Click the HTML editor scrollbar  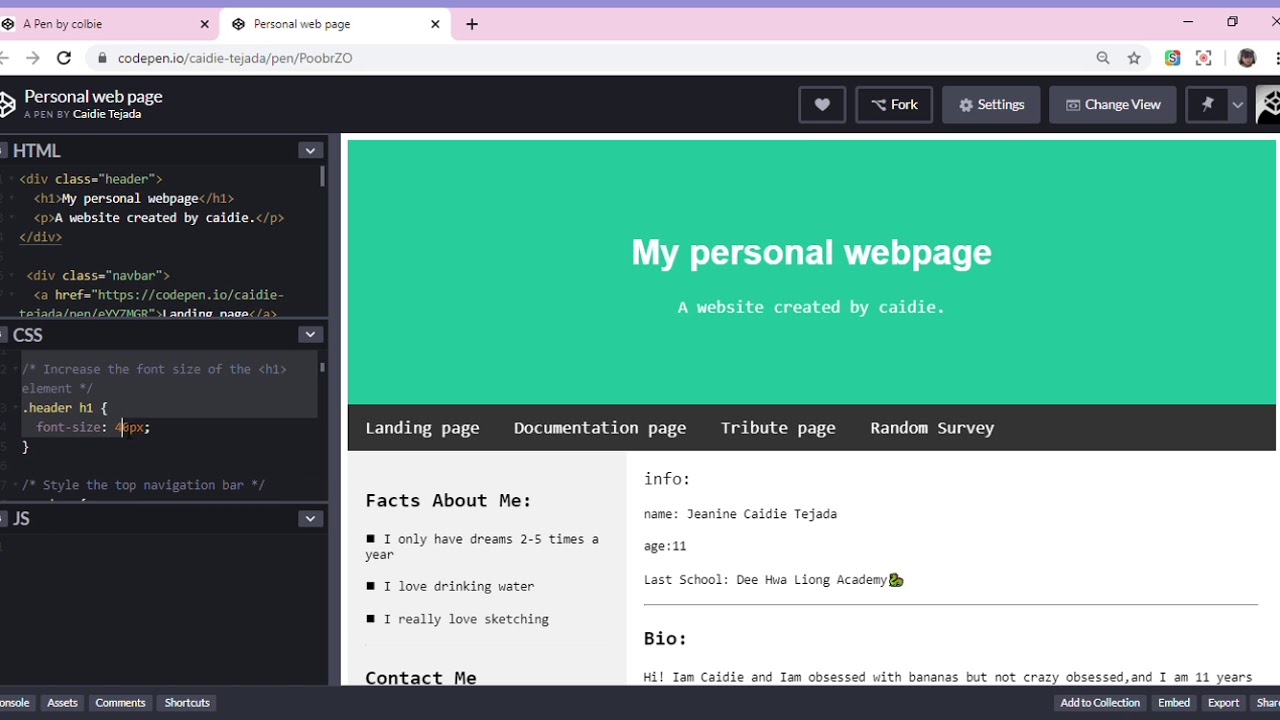point(322,176)
